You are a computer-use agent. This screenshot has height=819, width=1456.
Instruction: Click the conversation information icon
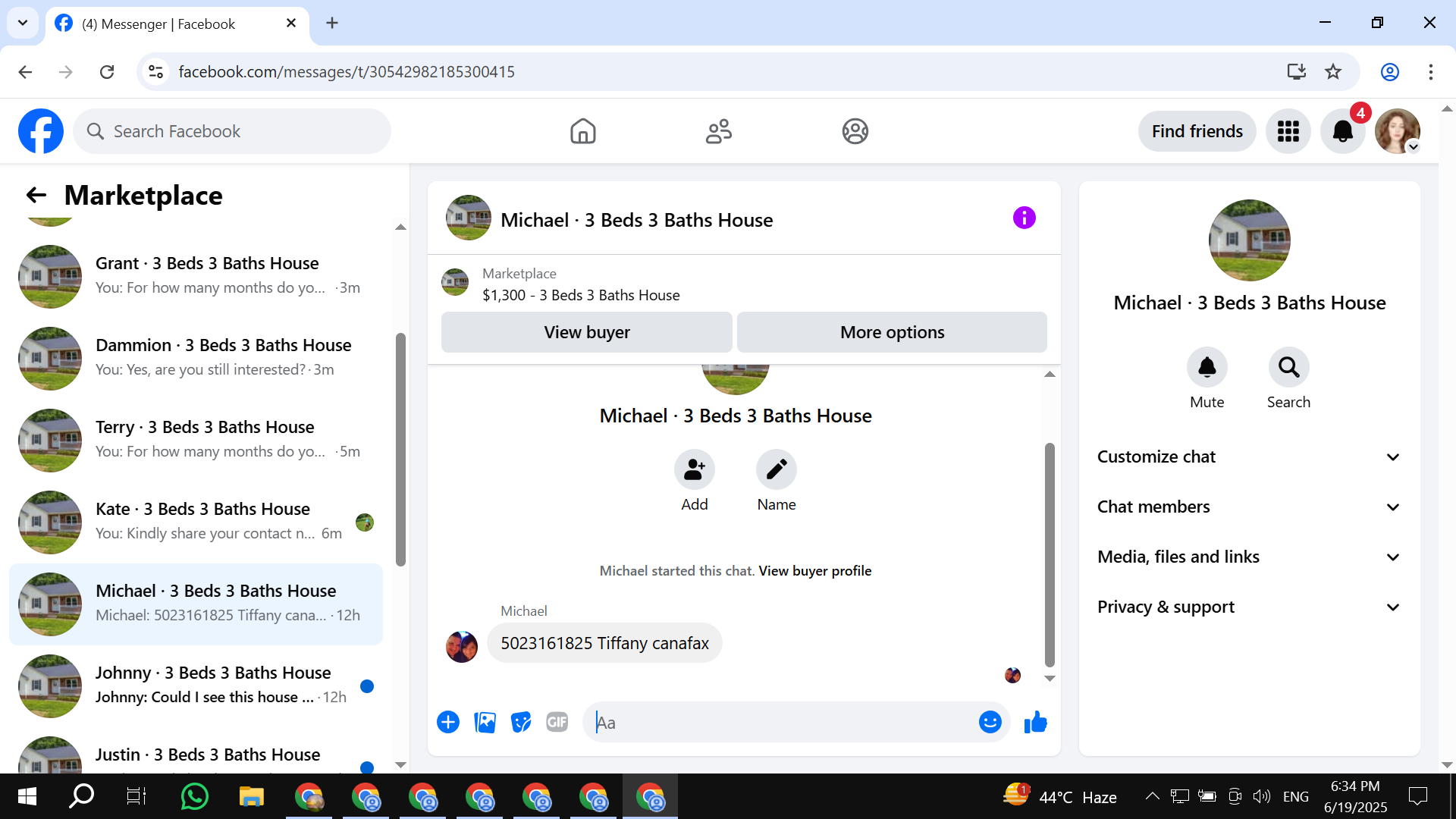(x=1024, y=218)
